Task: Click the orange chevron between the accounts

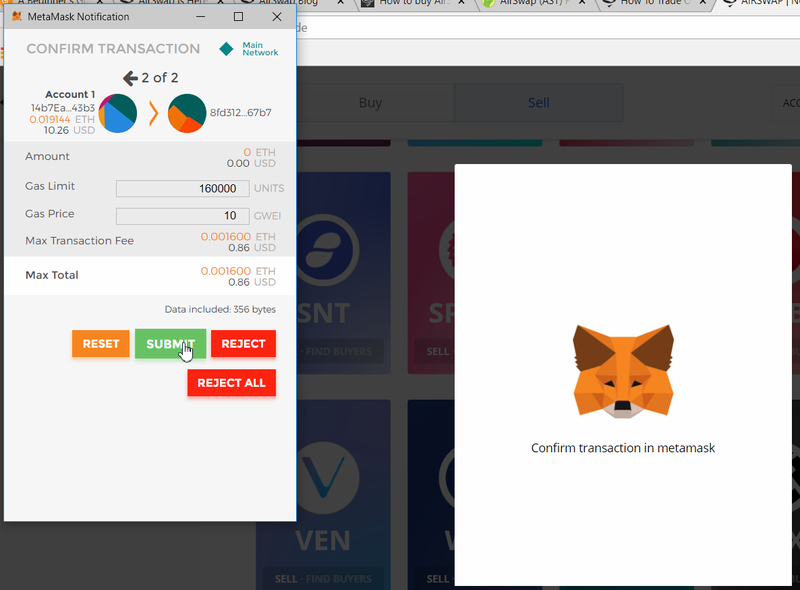Action: tap(153, 113)
